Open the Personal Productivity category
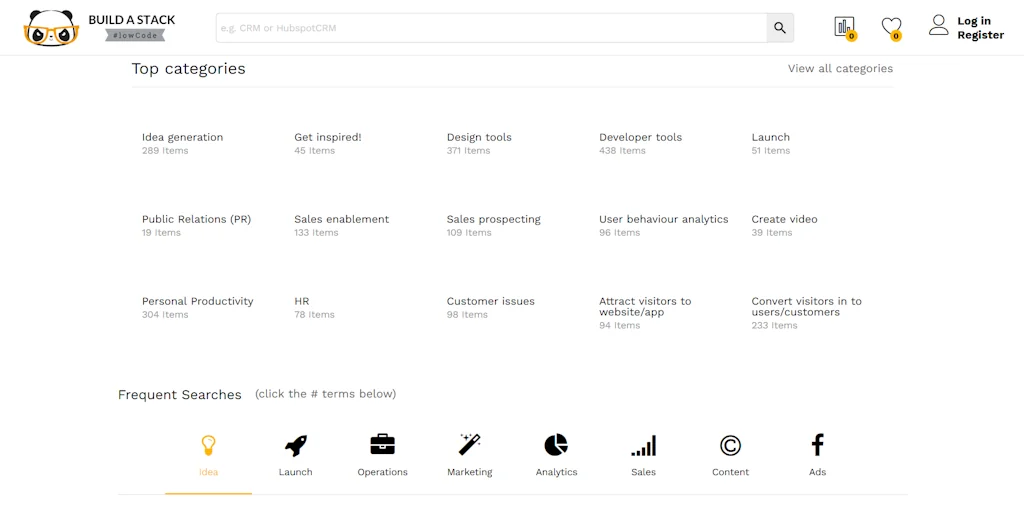 pyautogui.click(x=197, y=302)
